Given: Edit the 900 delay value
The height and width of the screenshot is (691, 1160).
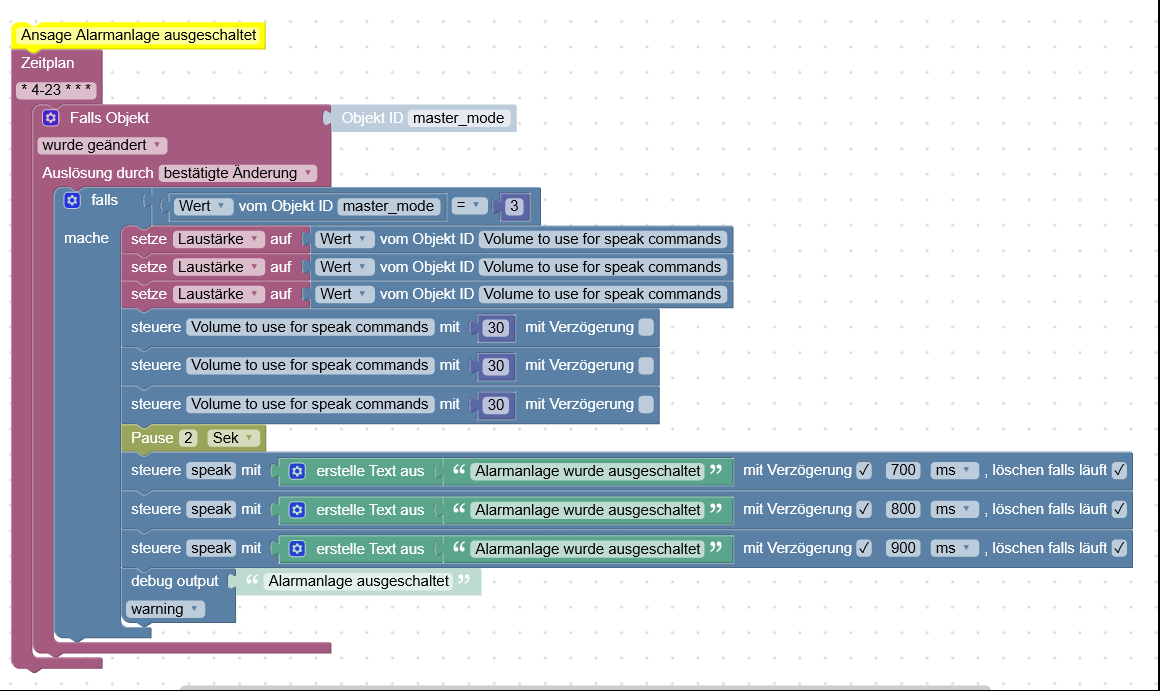Looking at the screenshot, I should pos(903,547).
